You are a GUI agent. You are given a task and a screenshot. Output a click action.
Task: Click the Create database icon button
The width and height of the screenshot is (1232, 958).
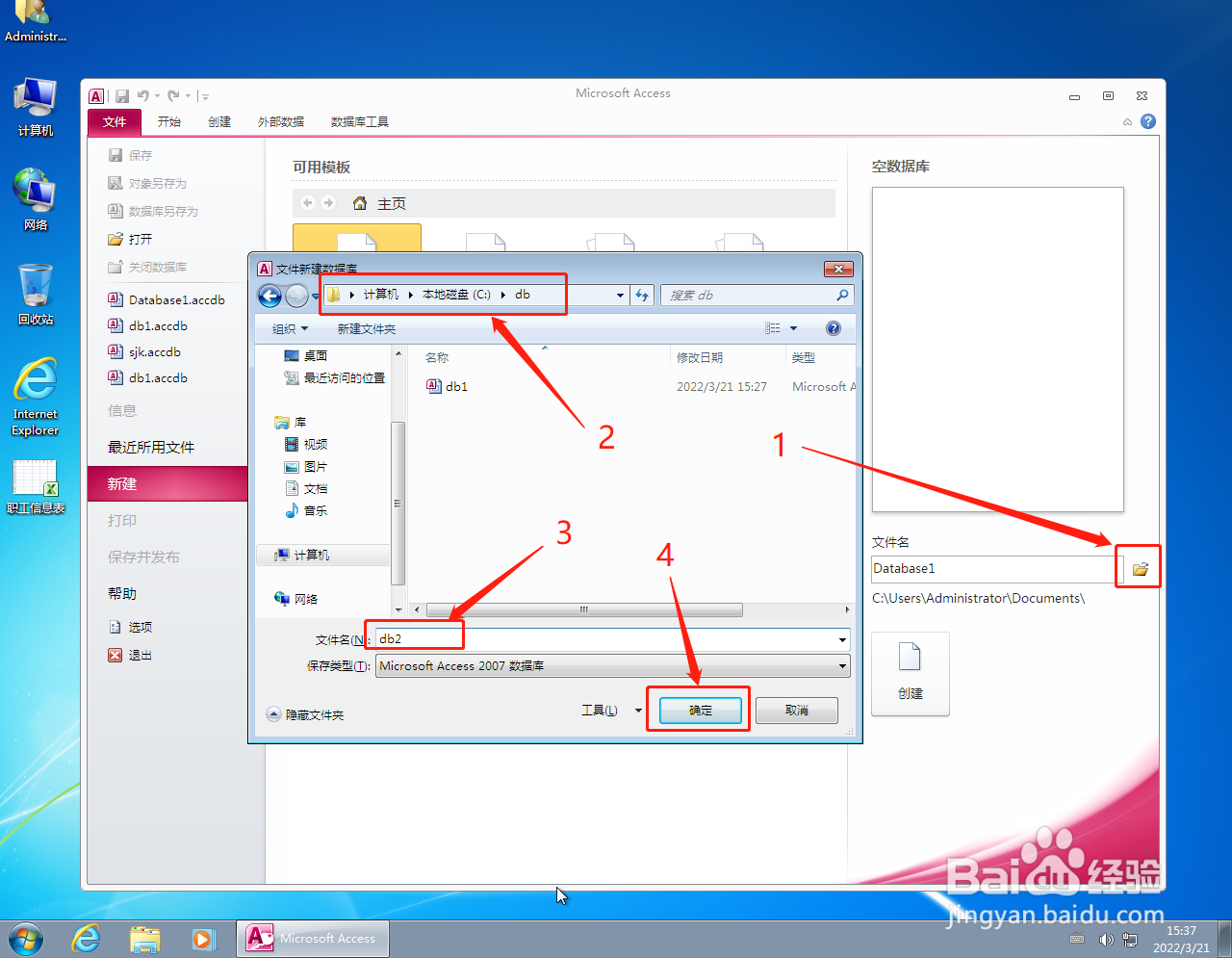pyautogui.click(x=911, y=674)
